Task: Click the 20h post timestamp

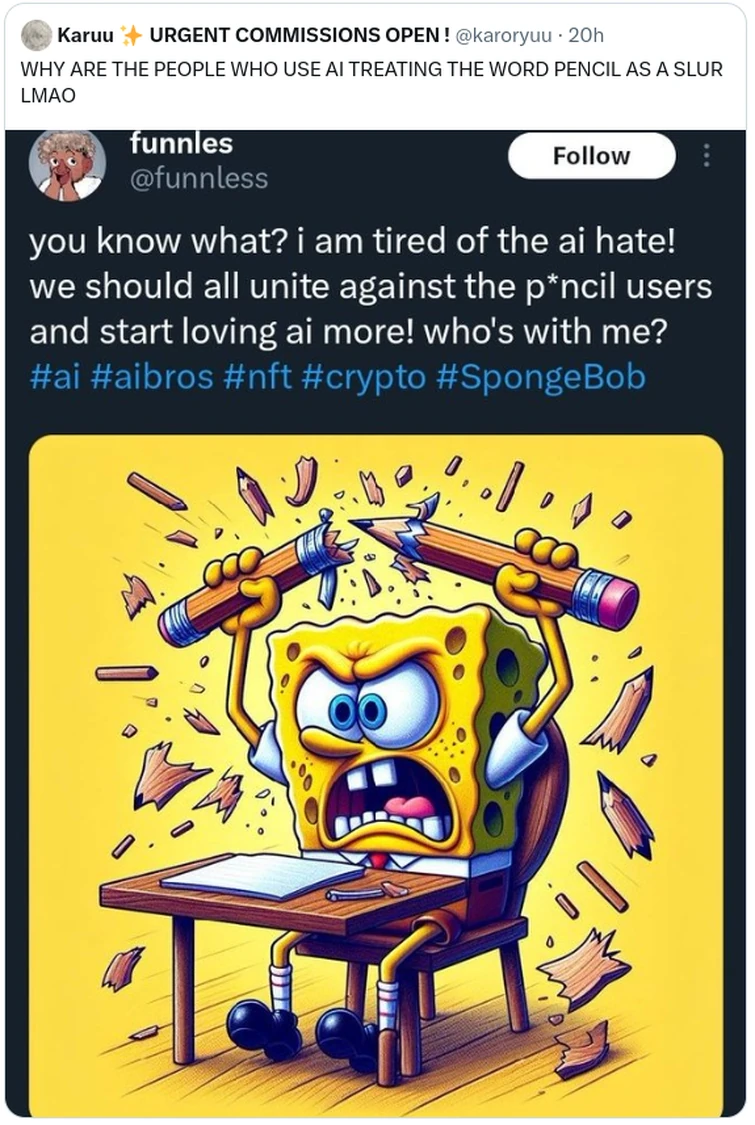Action: pos(586,36)
